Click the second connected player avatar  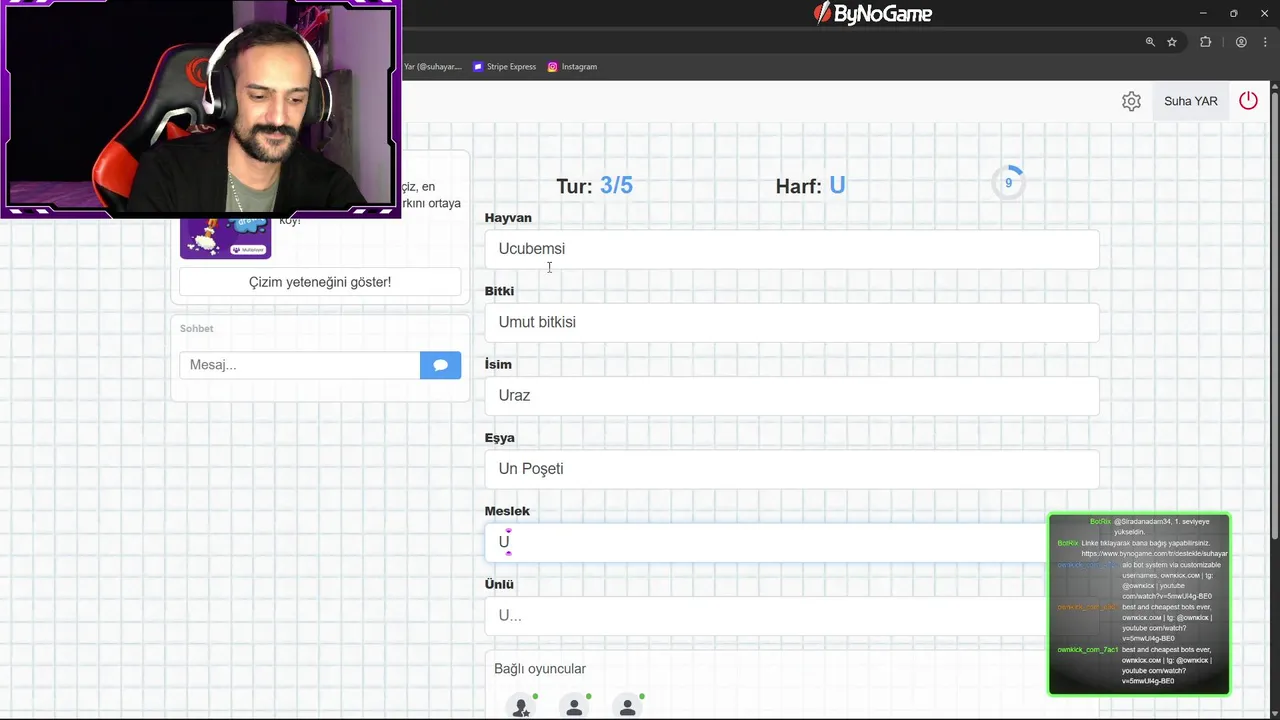[x=574, y=707]
